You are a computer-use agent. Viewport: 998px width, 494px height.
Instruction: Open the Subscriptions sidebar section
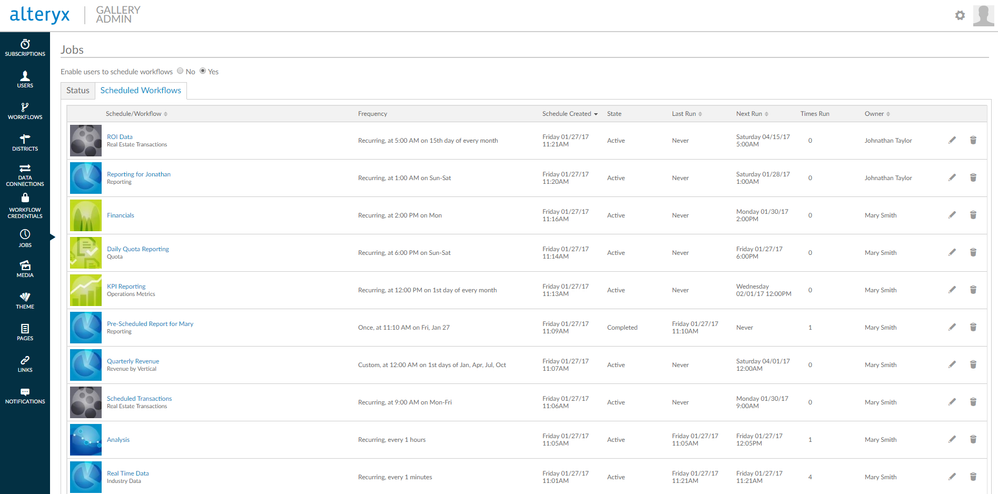click(25, 48)
